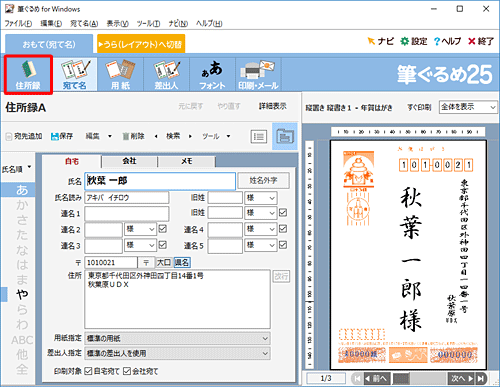
Task: Expand the 編集 edit dropdown arrow
Action: 110,136
